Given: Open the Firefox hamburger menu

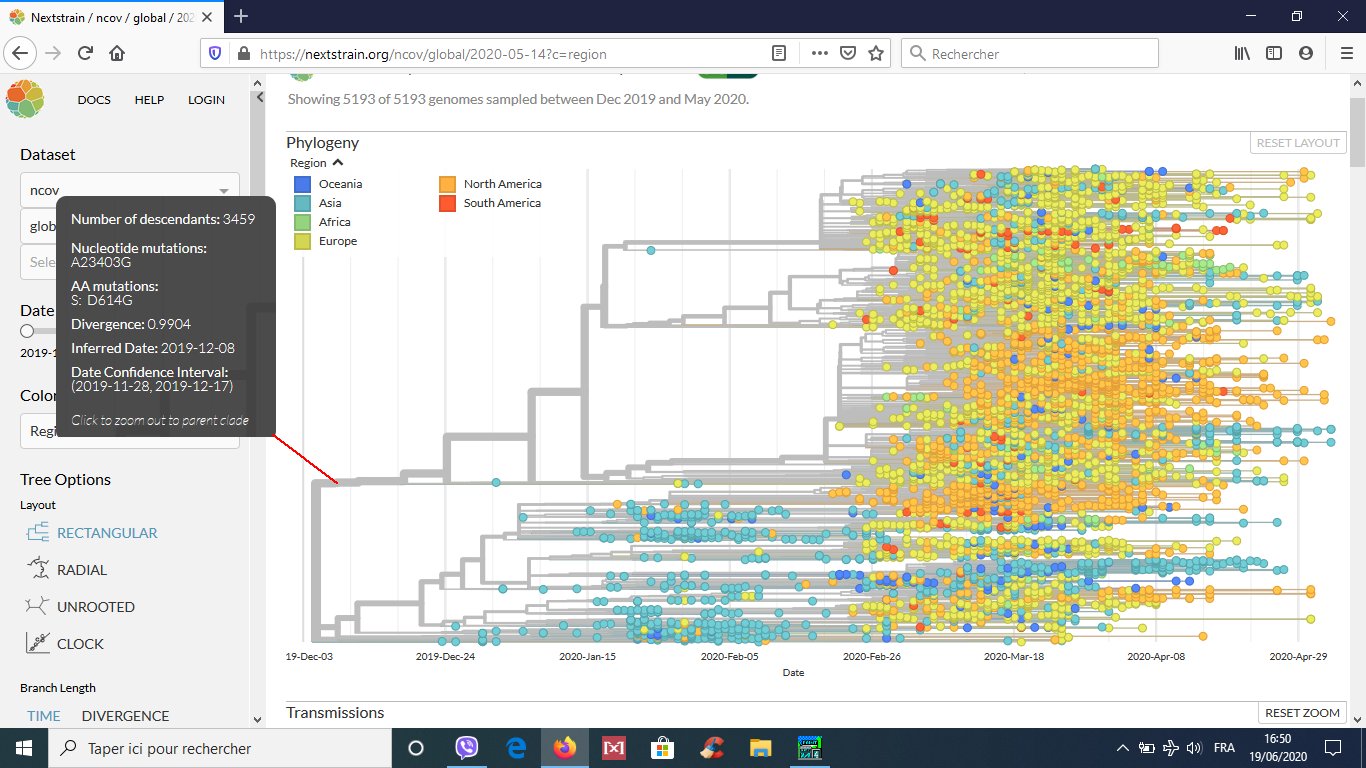Looking at the screenshot, I should coord(1343,54).
